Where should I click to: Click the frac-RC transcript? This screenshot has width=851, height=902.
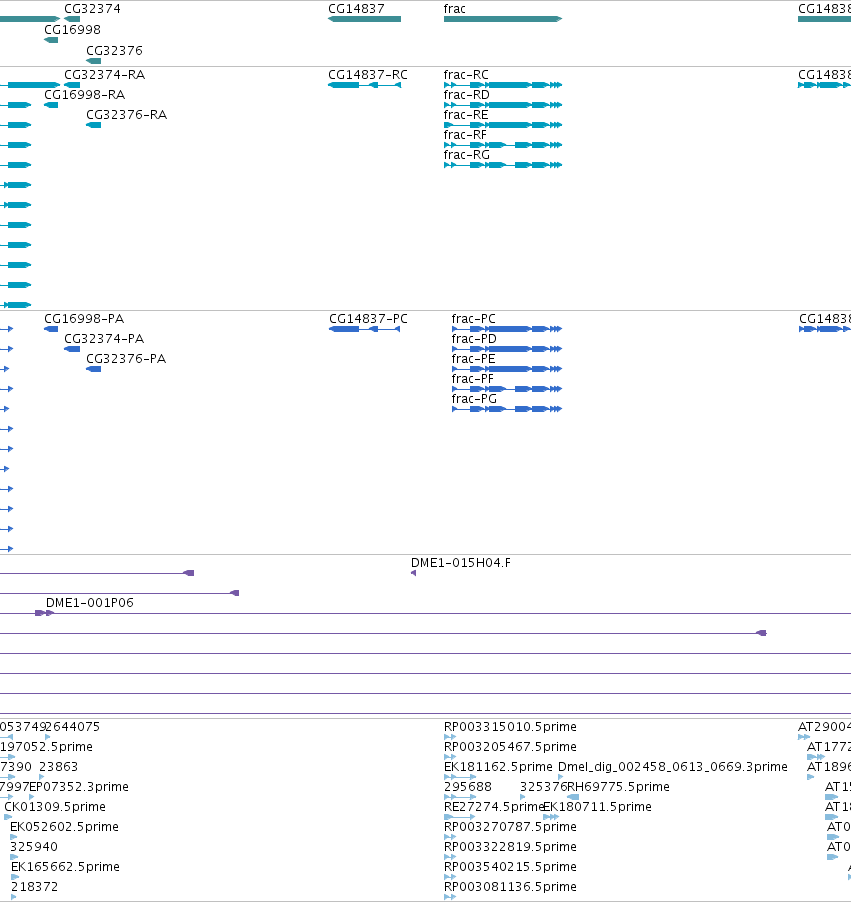[x=503, y=85]
